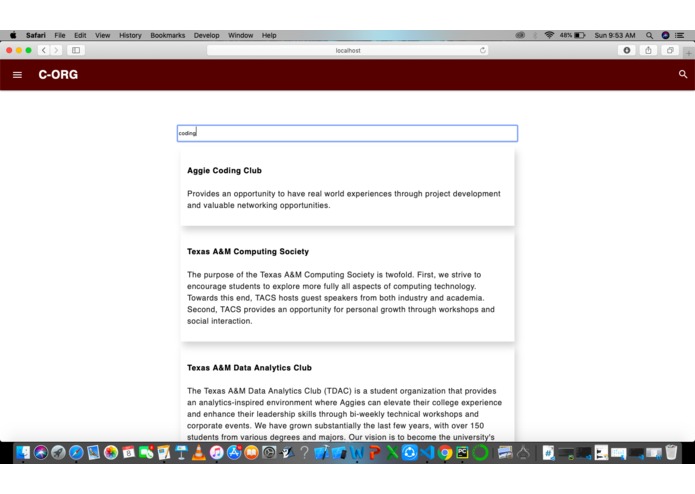Toggle the Safari sidebar button
The height and width of the screenshot is (494, 695).
point(76,51)
